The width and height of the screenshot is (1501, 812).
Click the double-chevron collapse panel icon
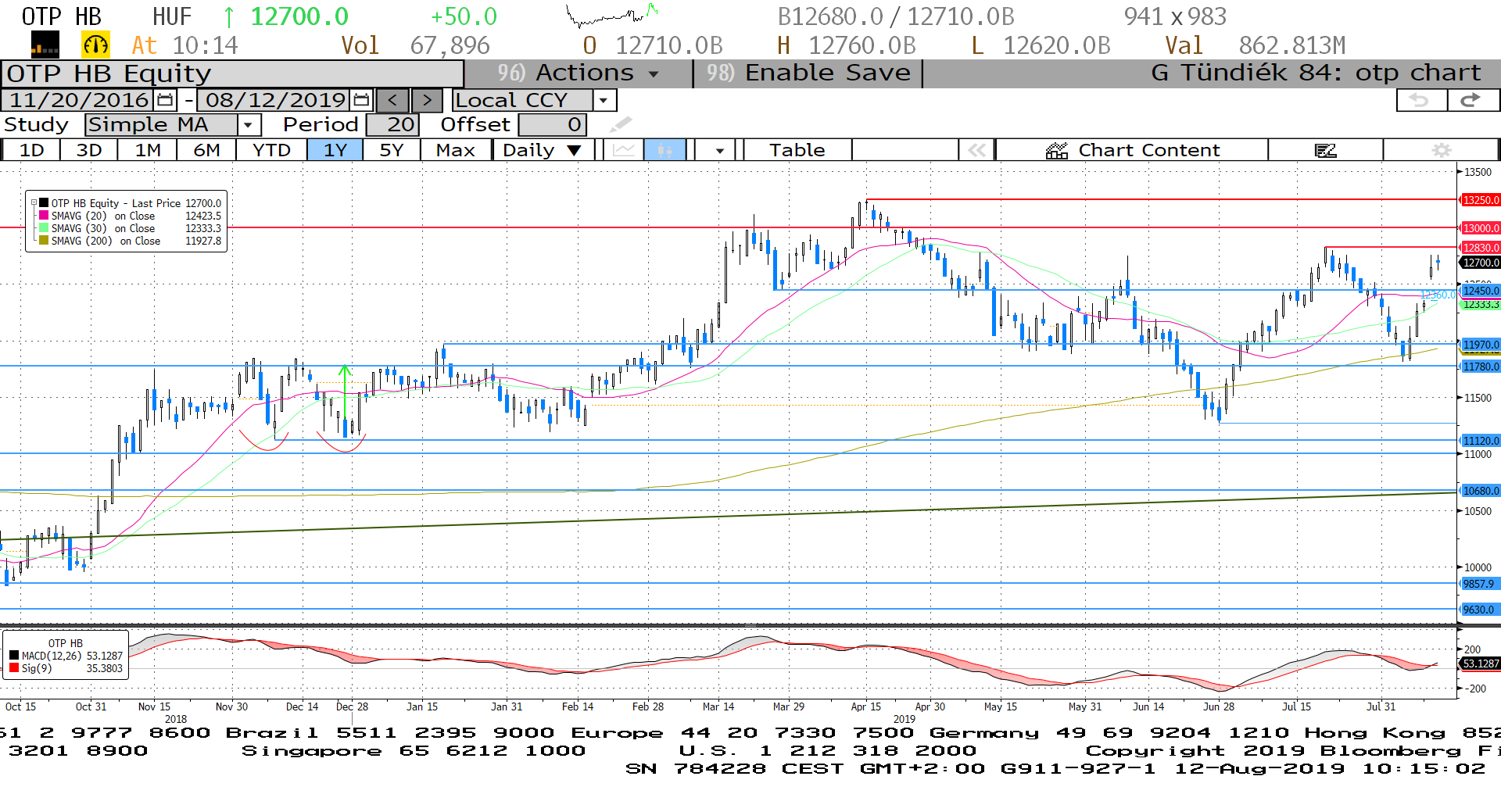[976, 150]
